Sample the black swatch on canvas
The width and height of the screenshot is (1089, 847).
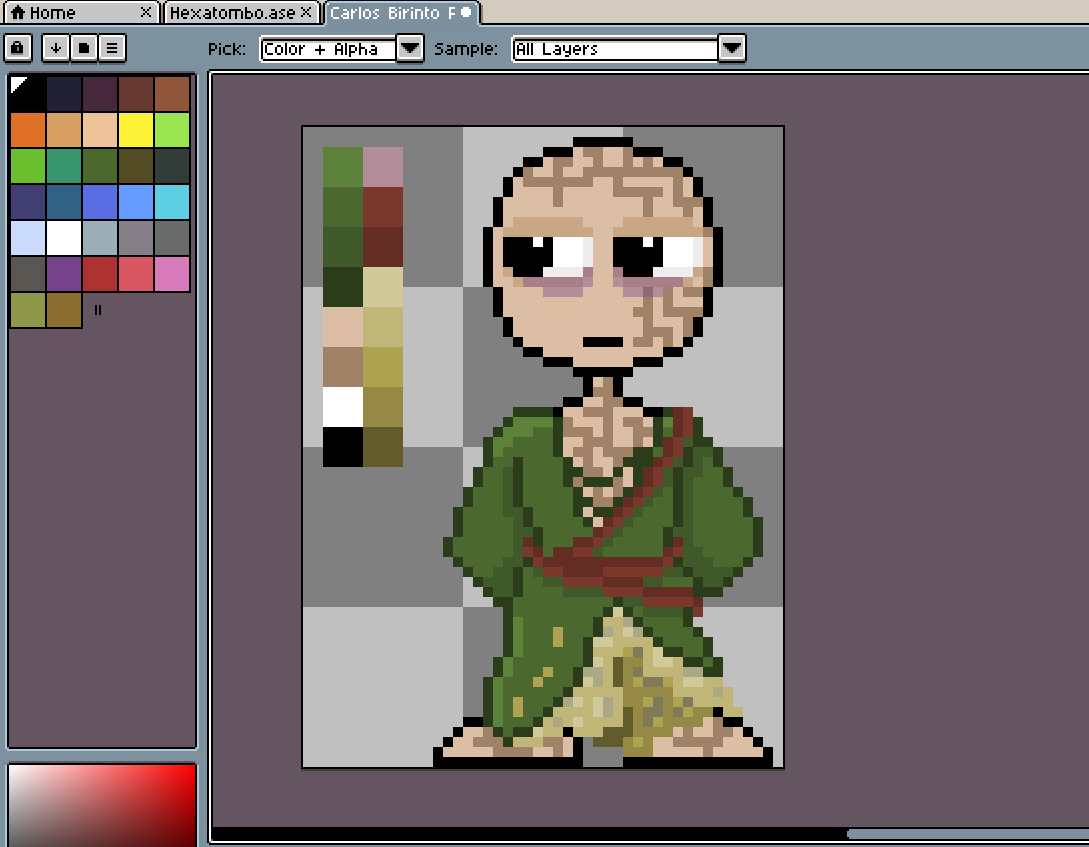click(x=343, y=446)
